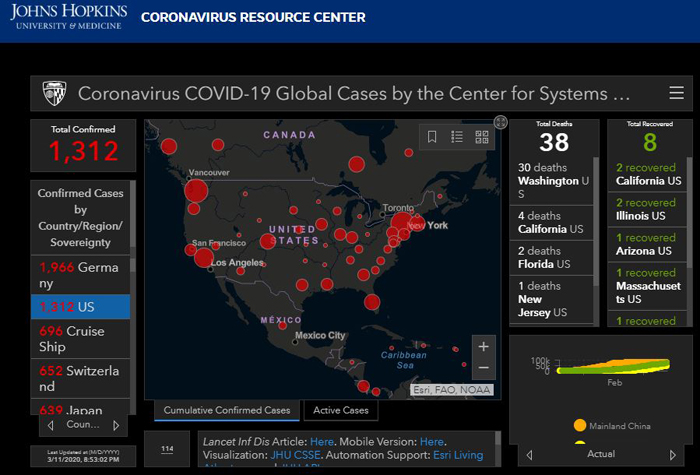700x475 pixels.
Task: Open the Esri Living link
Action: [458, 455]
